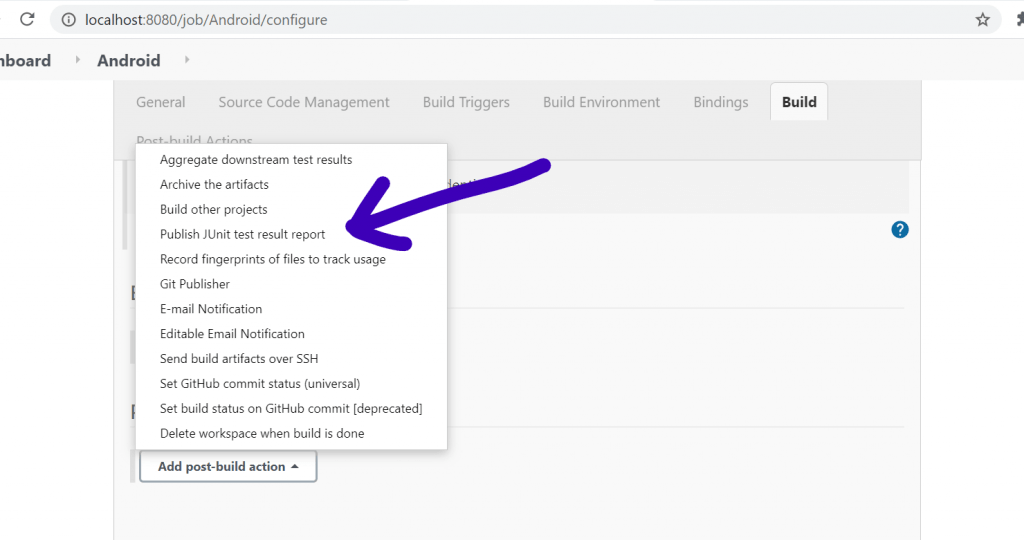Select the Build Environment tab
Screen dimensions: 1024x540
tap(601, 102)
